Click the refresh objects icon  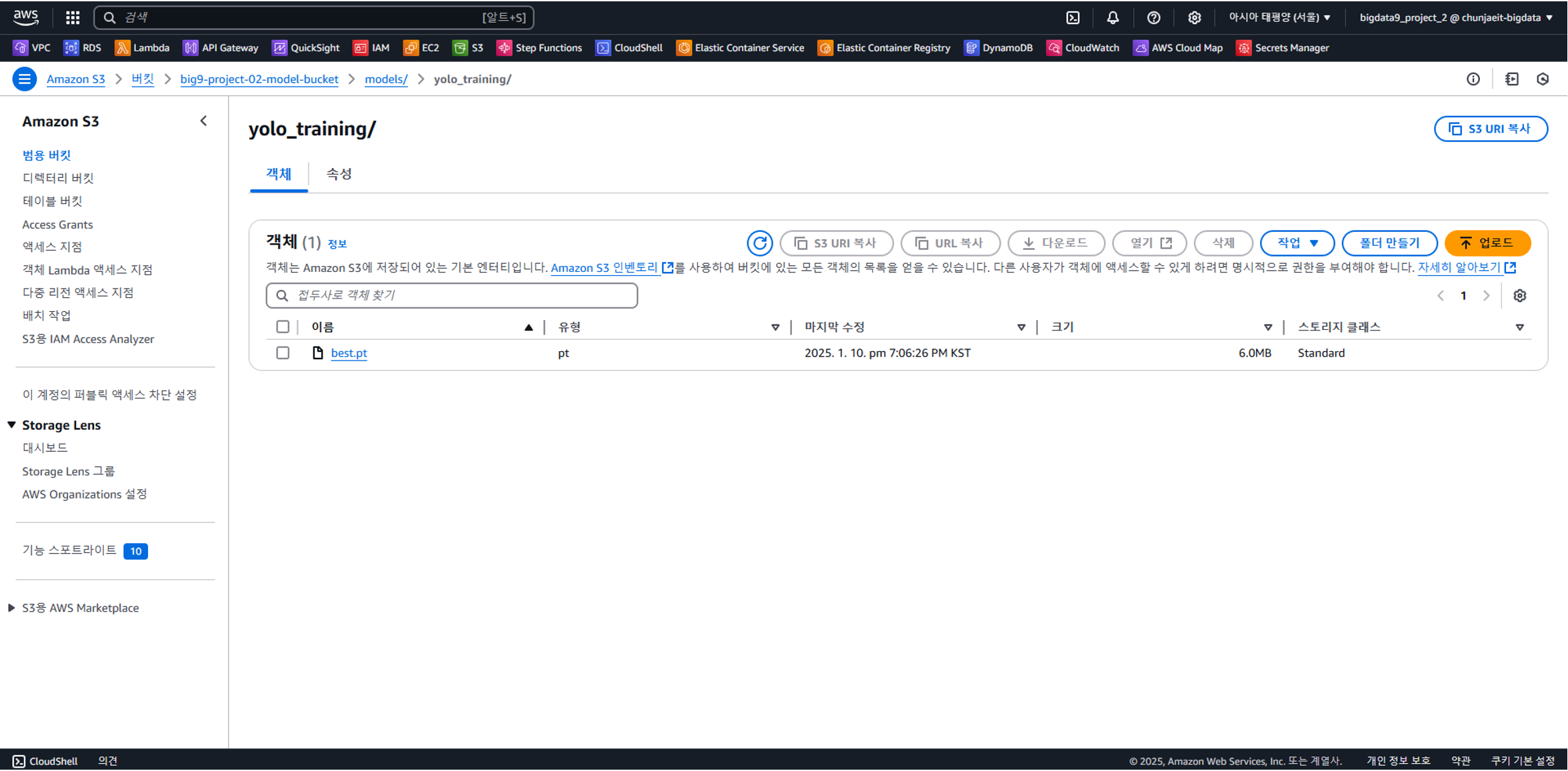(759, 243)
